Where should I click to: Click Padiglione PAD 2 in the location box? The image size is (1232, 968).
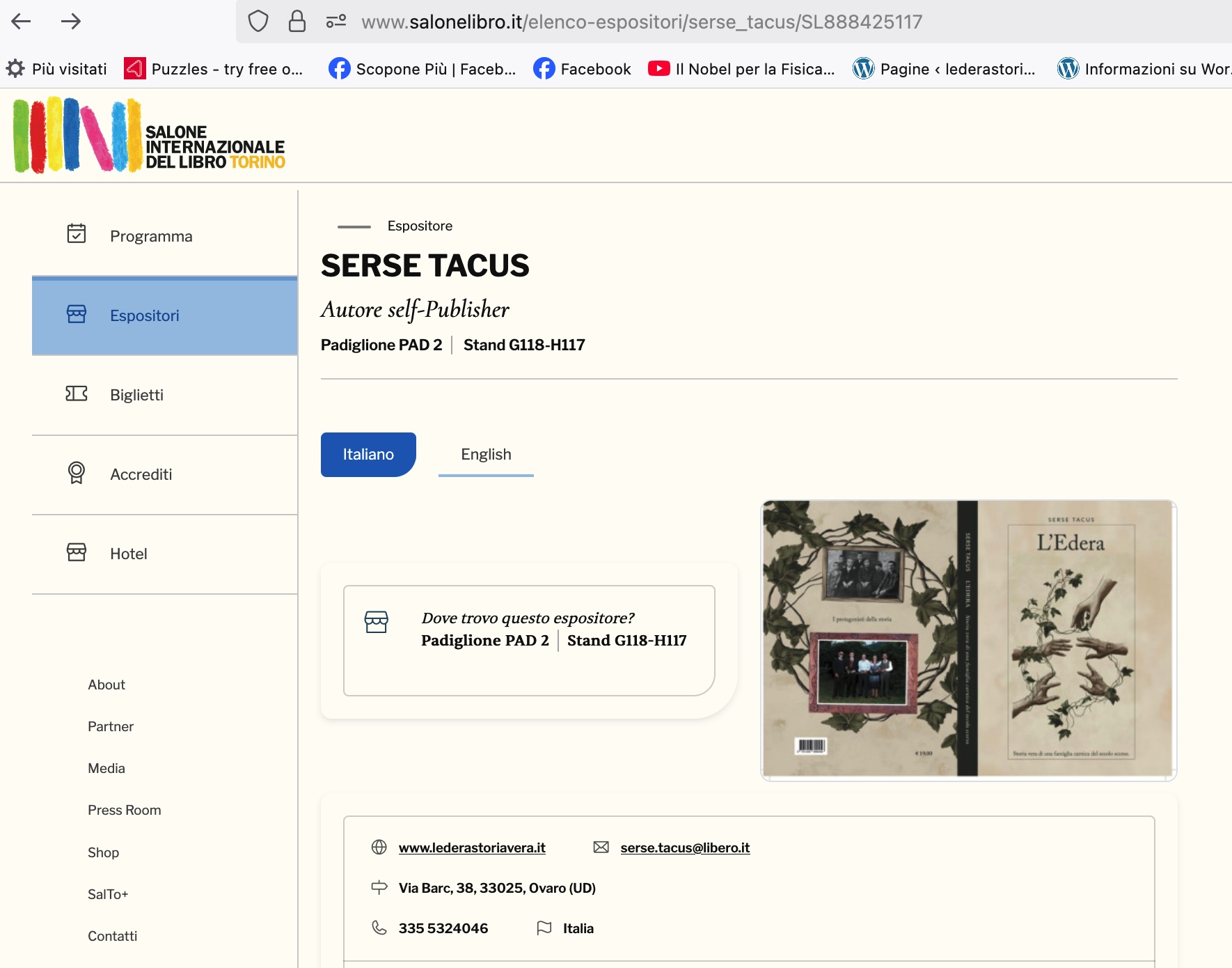click(x=485, y=641)
